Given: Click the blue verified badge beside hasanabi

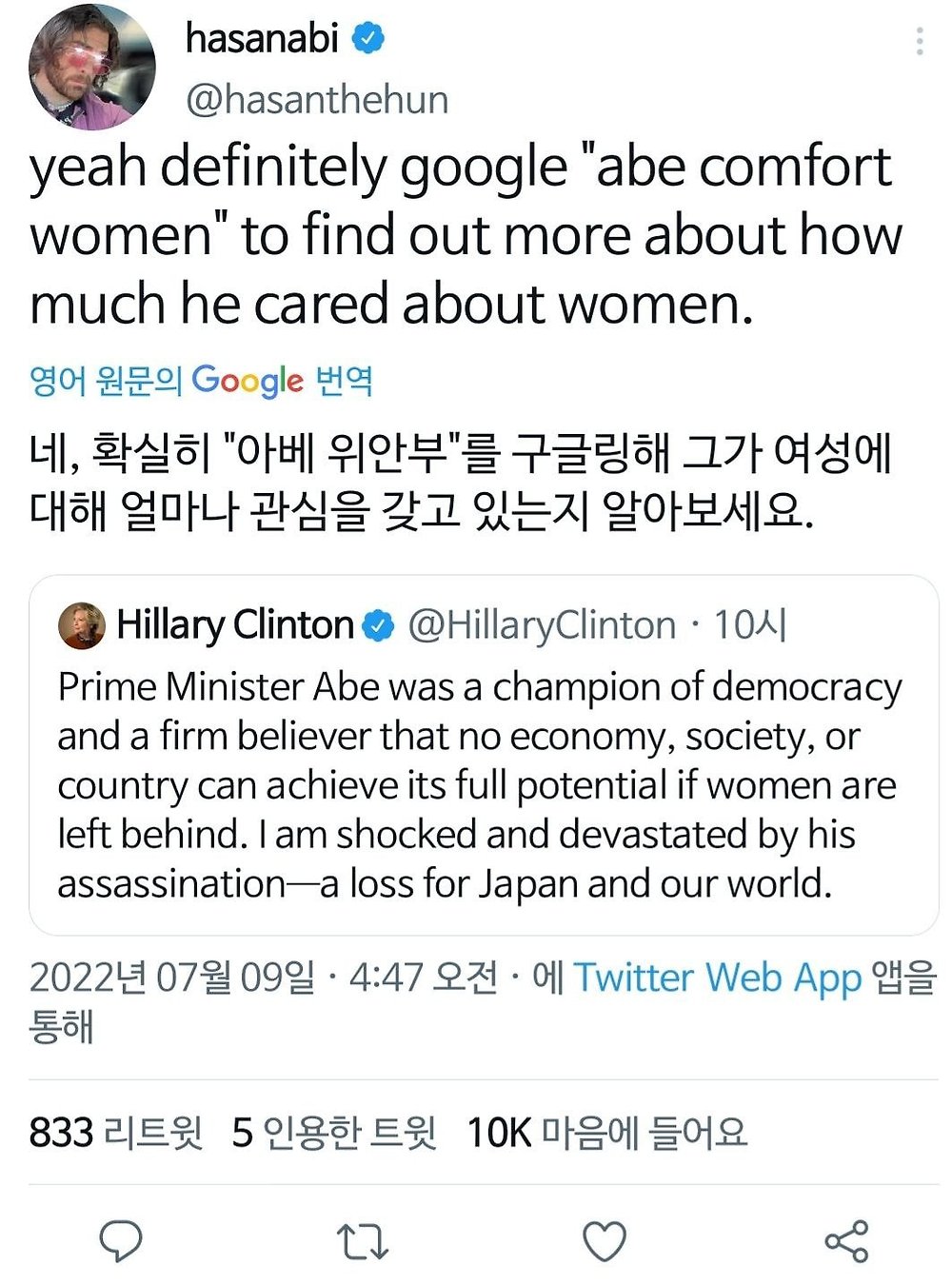Looking at the screenshot, I should click(x=368, y=39).
